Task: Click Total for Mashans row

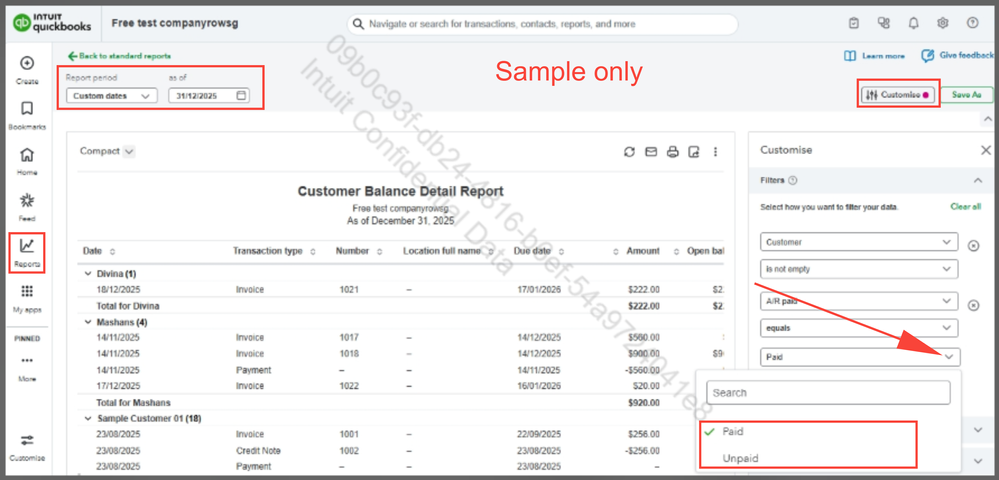Action: [402, 403]
